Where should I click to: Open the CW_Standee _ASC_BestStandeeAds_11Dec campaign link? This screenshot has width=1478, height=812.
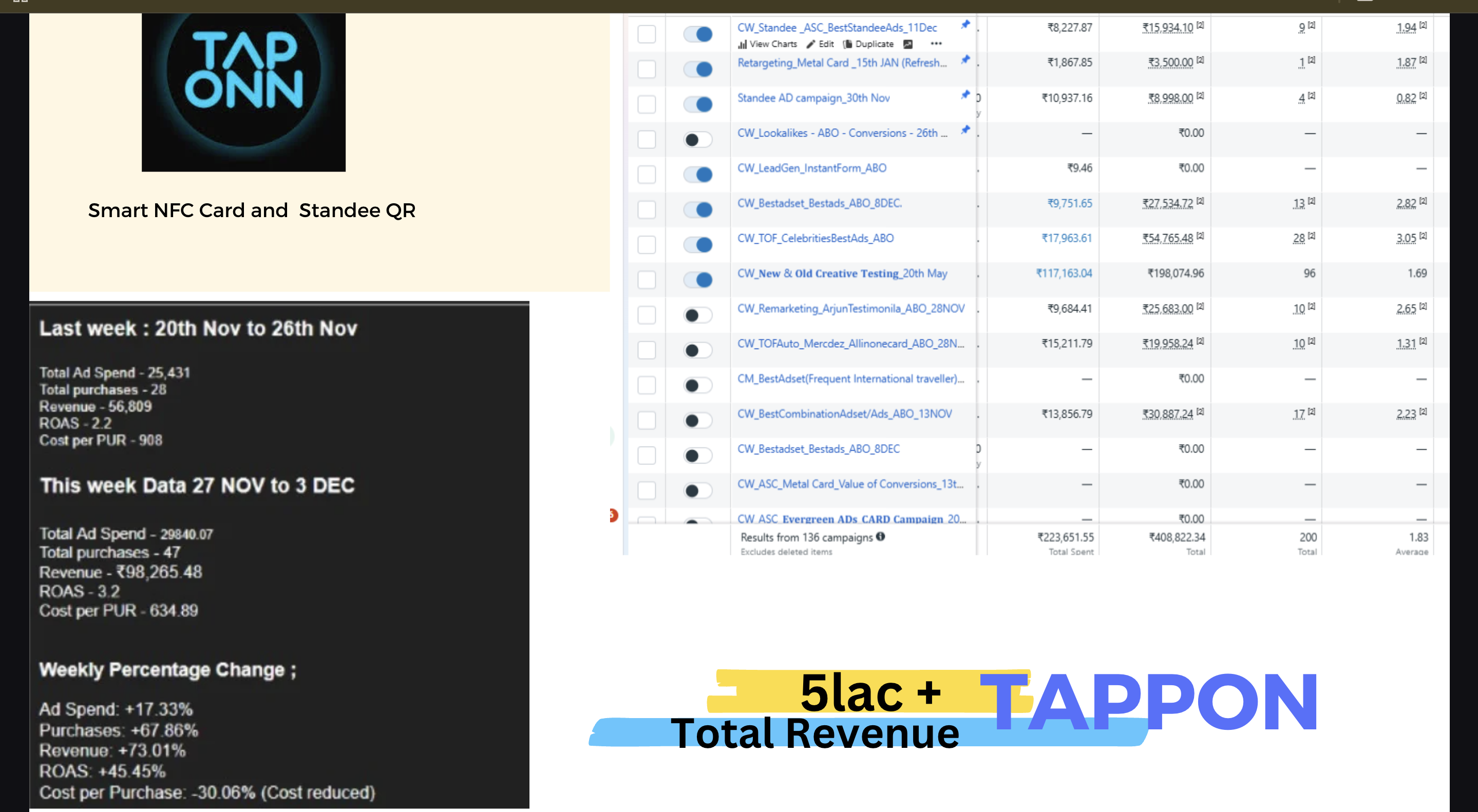[837, 28]
